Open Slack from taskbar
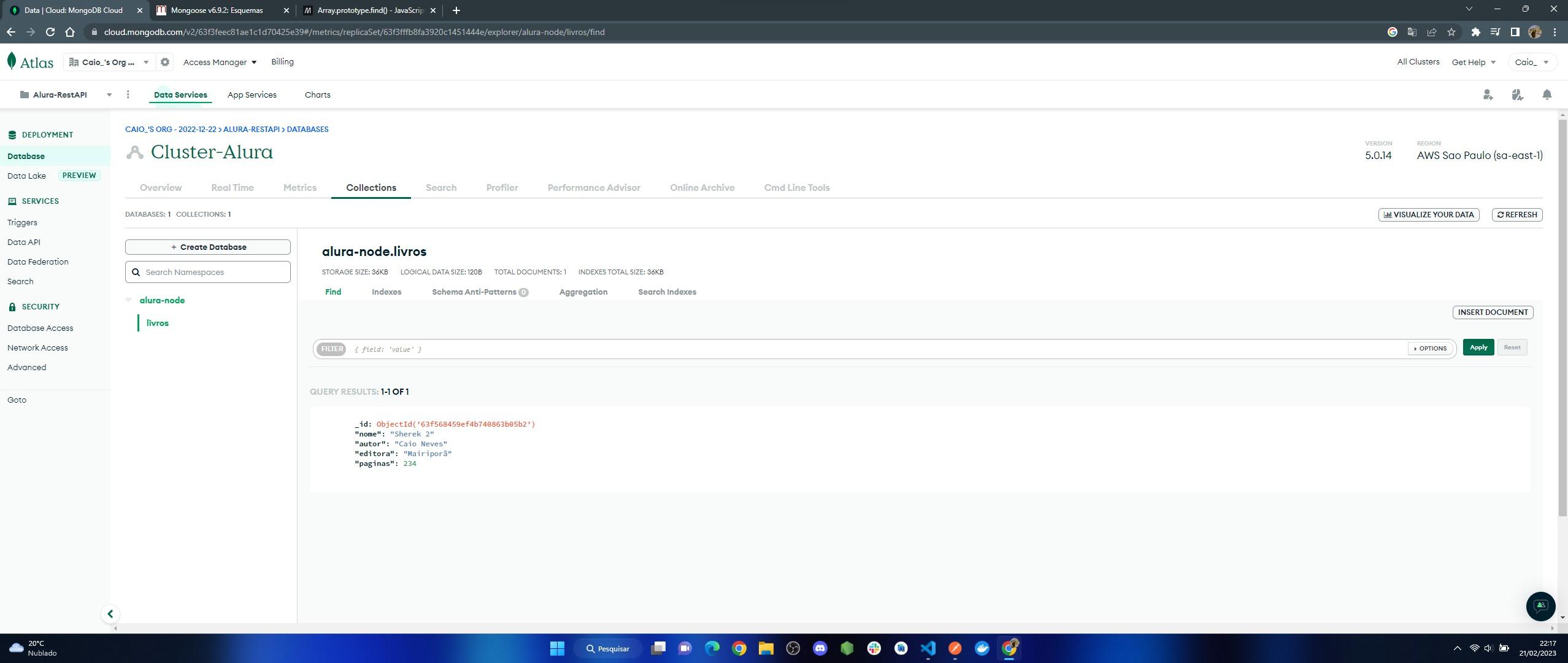Viewport: 1568px width, 663px height. point(874,648)
